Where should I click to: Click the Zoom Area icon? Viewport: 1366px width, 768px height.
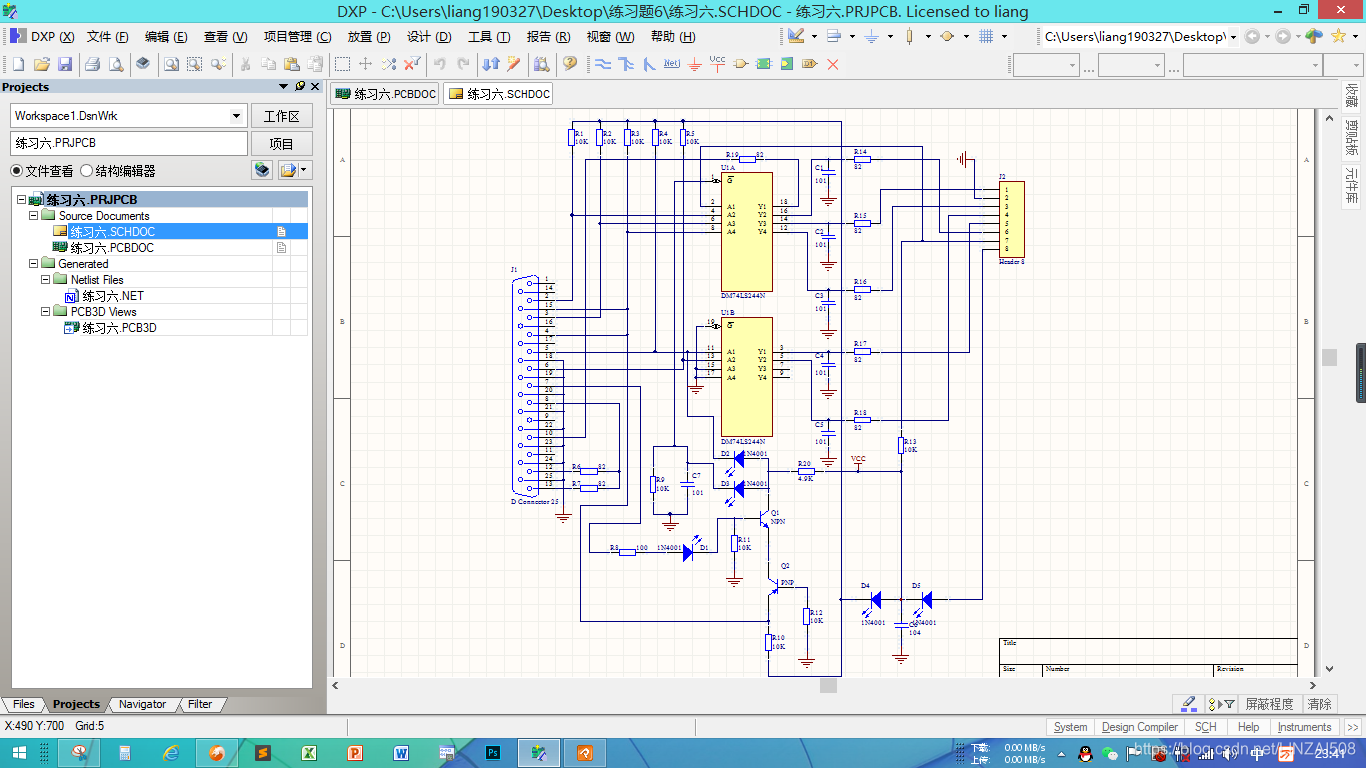point(194,64)
